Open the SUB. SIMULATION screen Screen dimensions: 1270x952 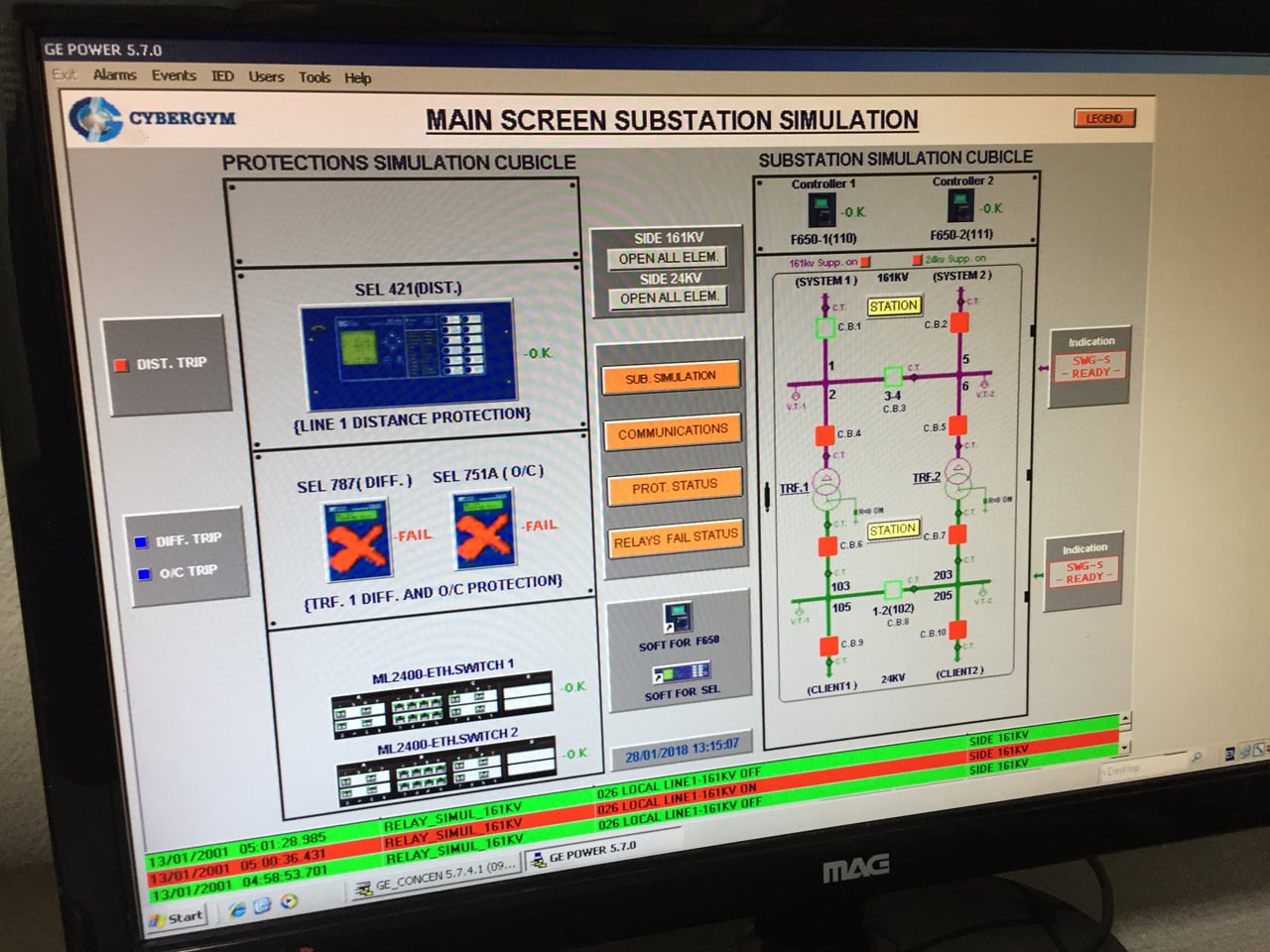pos(671,378)
